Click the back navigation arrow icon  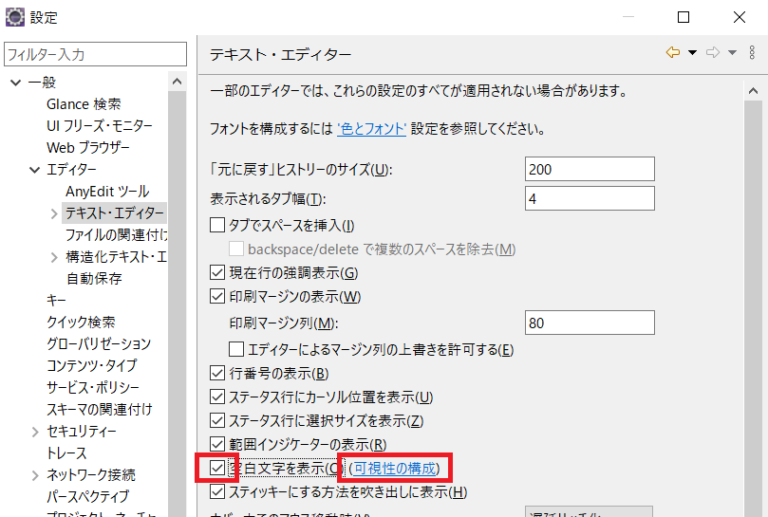pos(673,53)
